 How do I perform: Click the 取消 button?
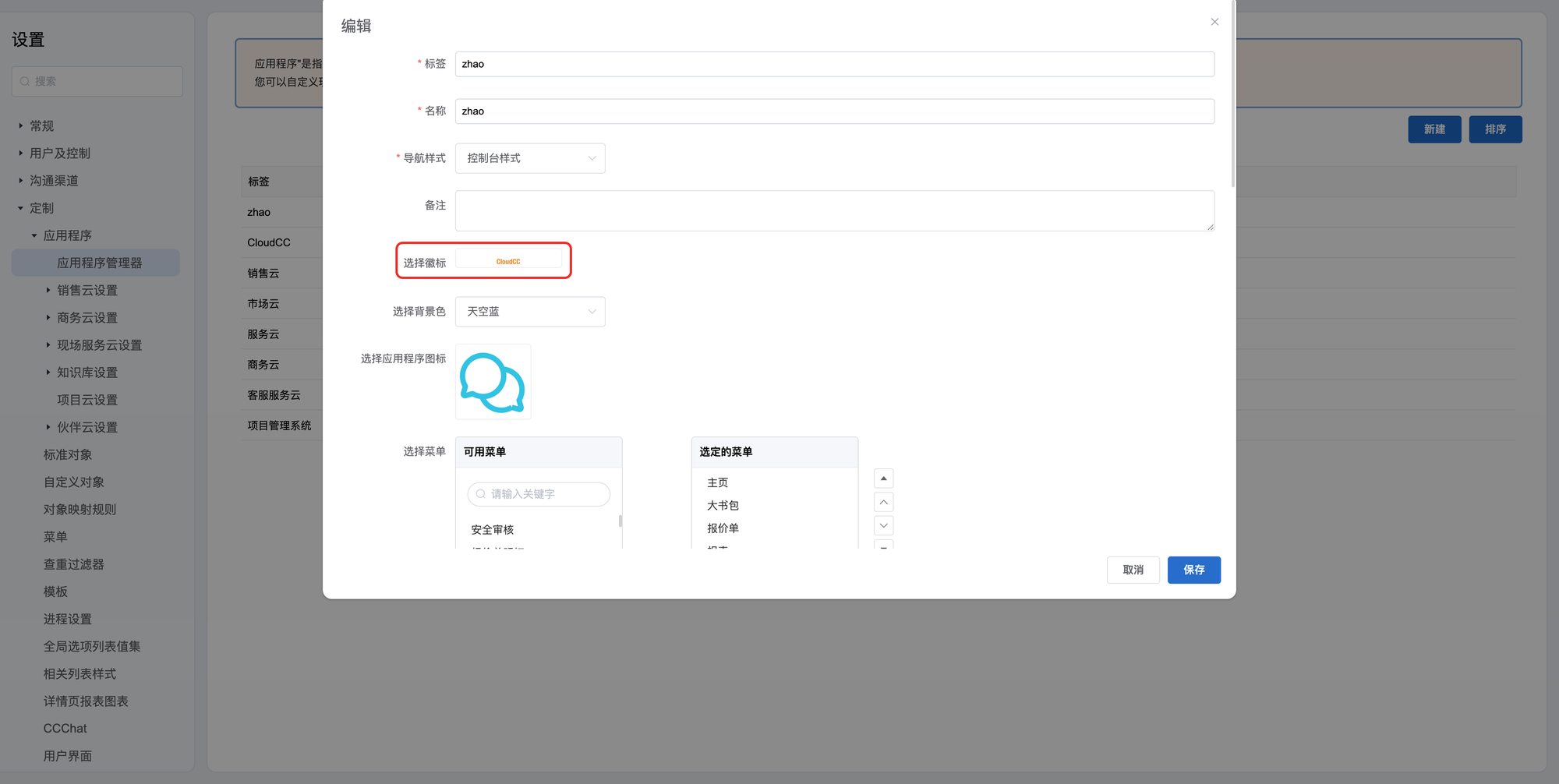[x=1133, y=570]
